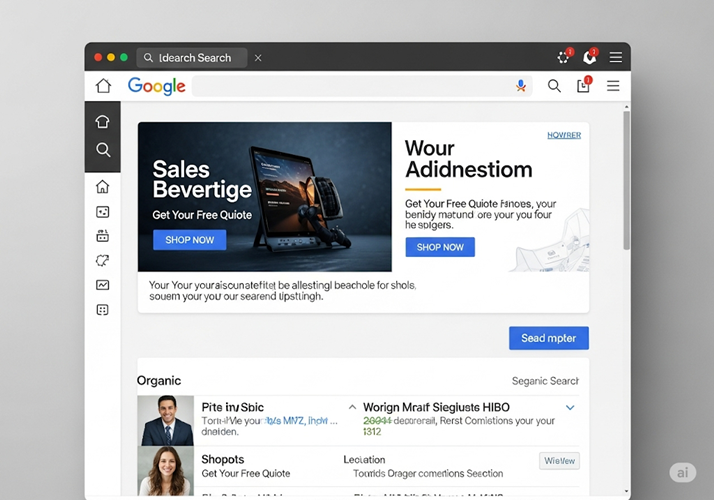Click the magnifier icon right of the search box

click(554, 86)
